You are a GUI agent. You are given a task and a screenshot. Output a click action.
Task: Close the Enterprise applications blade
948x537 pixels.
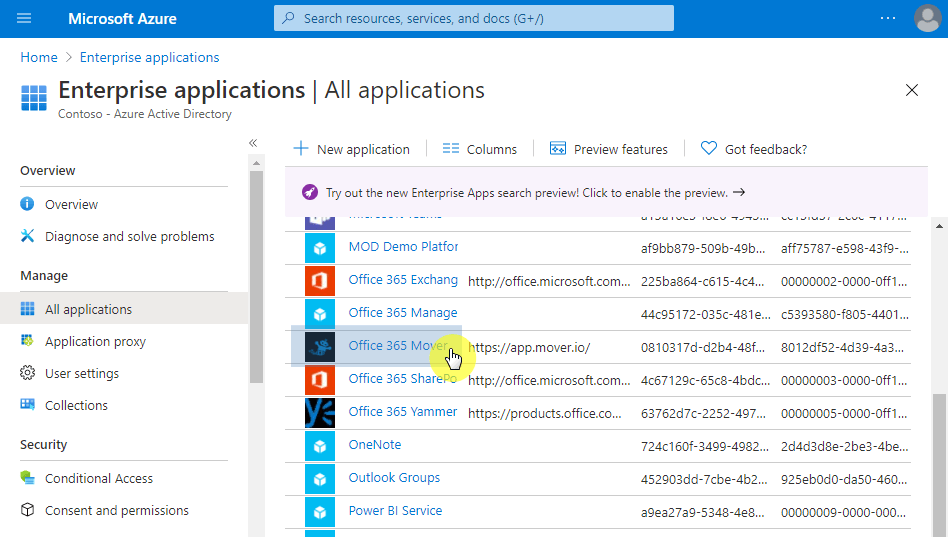912,90
